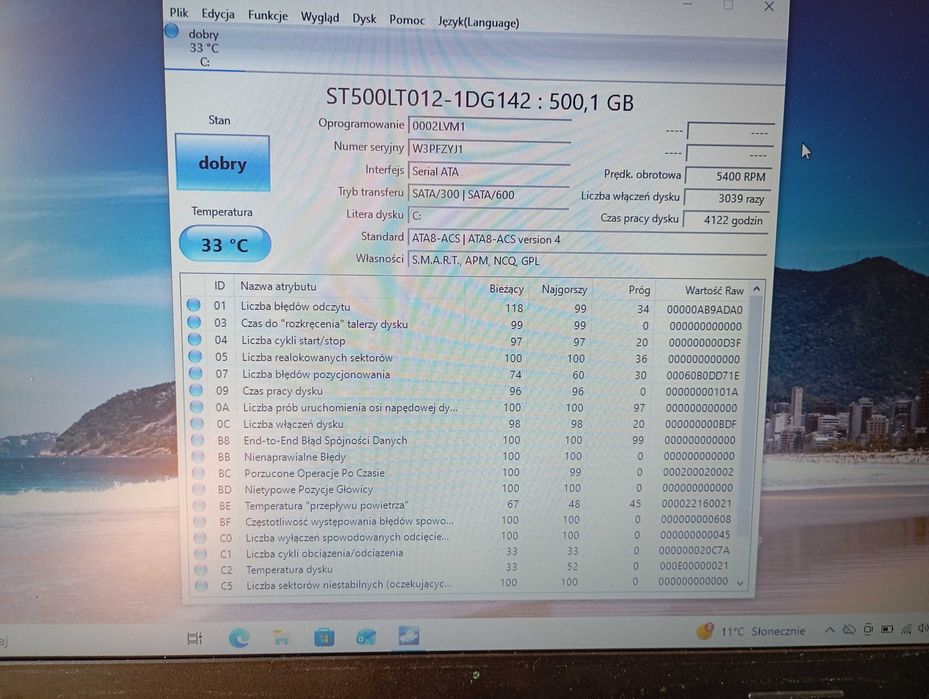Select 'Temperatura dysku' attribute name
Image resolution: width=929 pixels, height=699 pixels.
289,569
